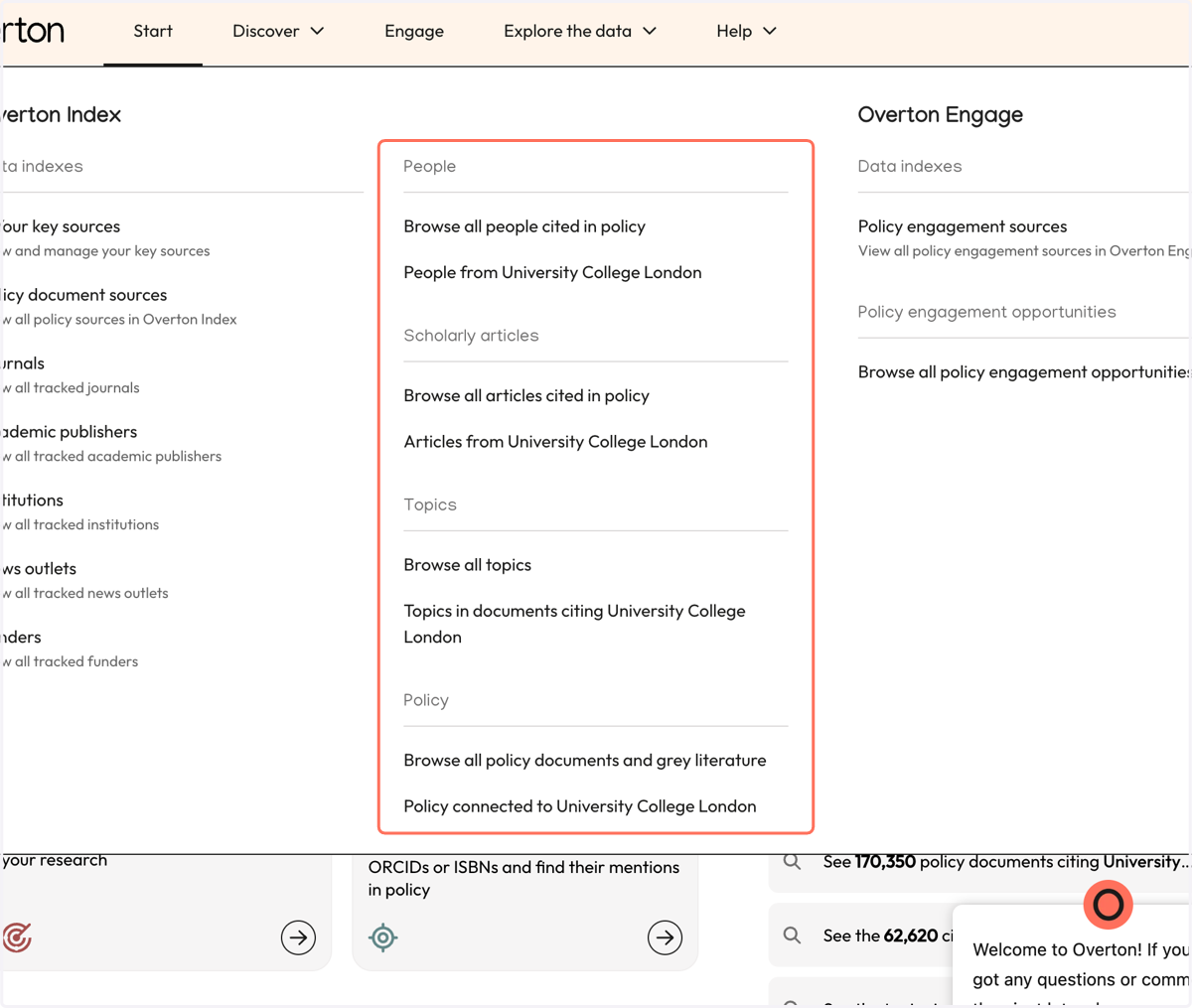Open the Funders index link
Image resolution: width=1192 pixels, height=1008 pixels.
[x=22, y=638]
